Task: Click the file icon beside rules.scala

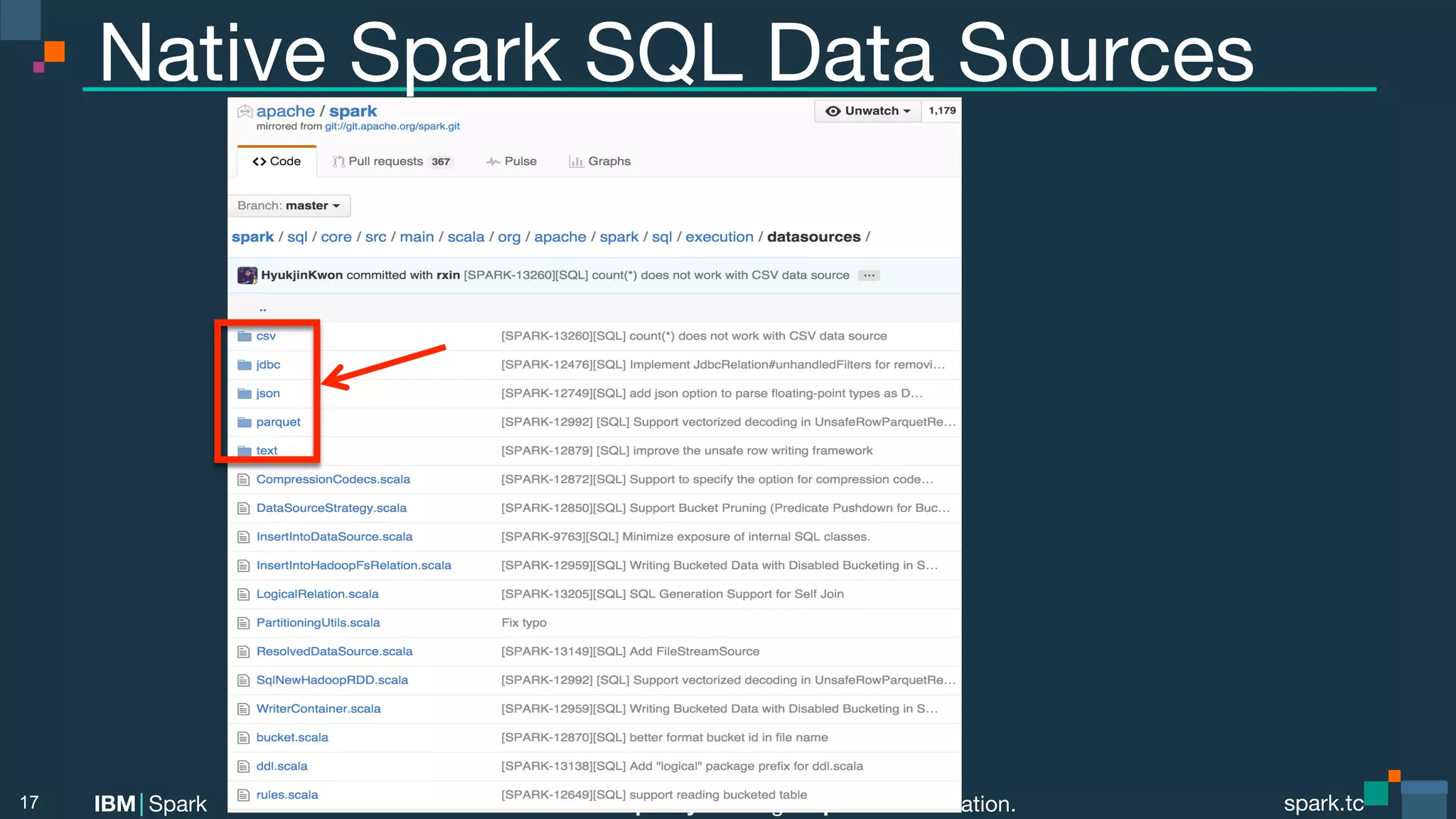Action: point(244,796)
